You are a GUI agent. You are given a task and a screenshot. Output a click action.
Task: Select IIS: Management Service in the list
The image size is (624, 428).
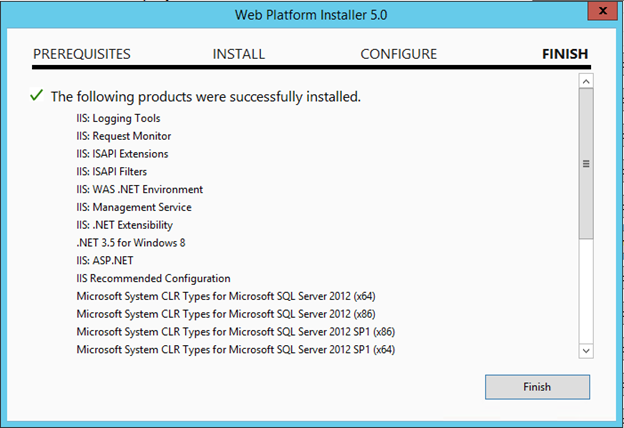pos(134,207)
